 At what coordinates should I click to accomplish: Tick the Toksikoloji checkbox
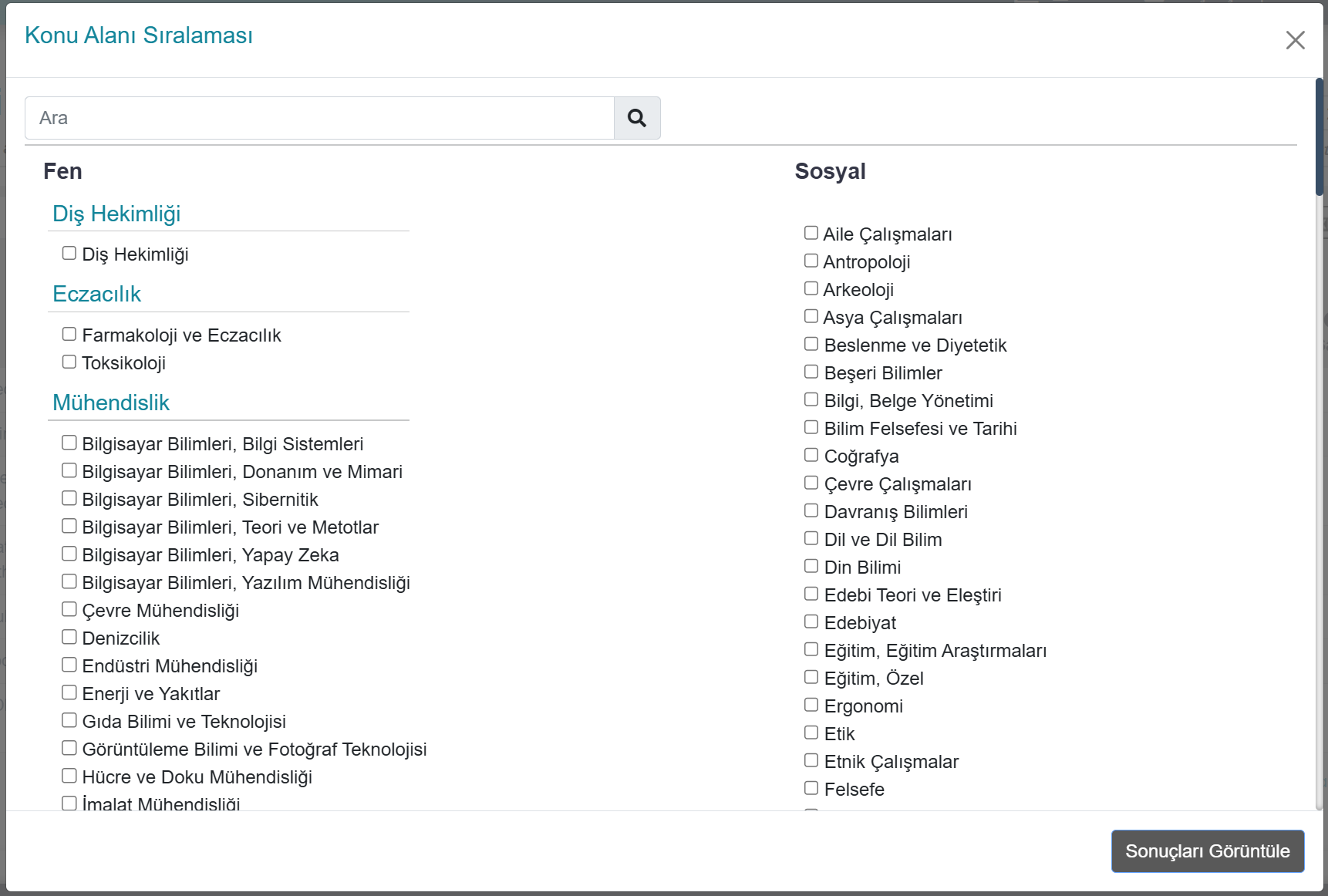point(69,362)
